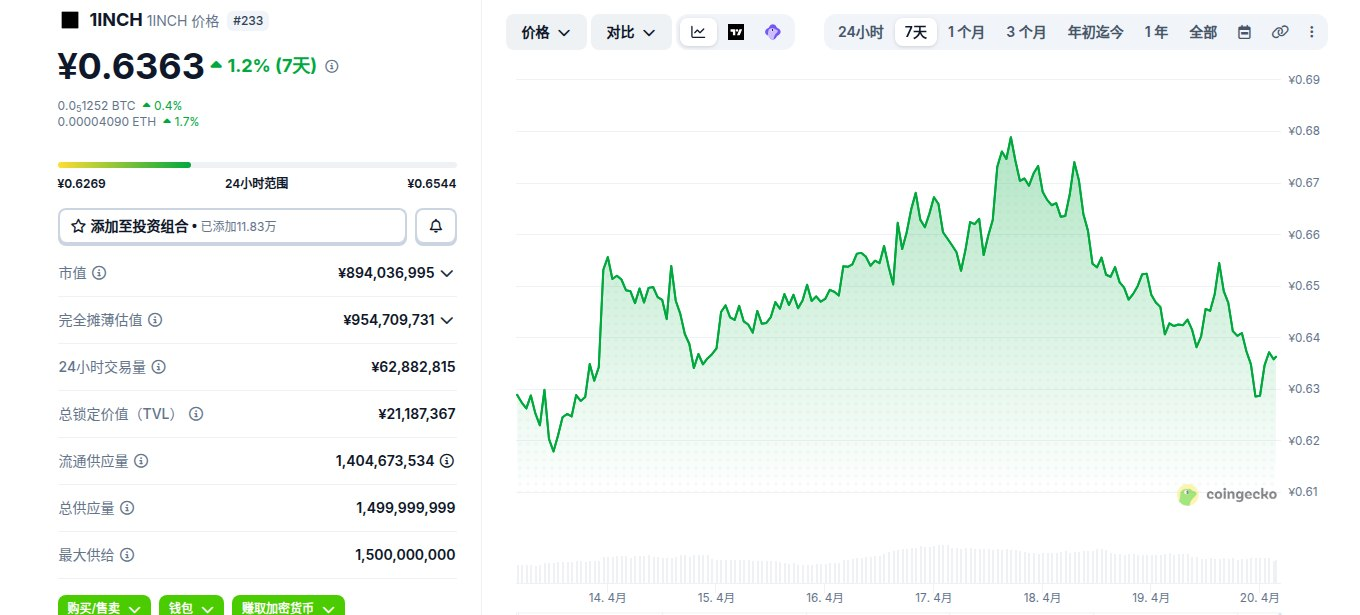1360x615 pixels.
Task: Select the 年初迄今 time range
Action: point(1095,32)
